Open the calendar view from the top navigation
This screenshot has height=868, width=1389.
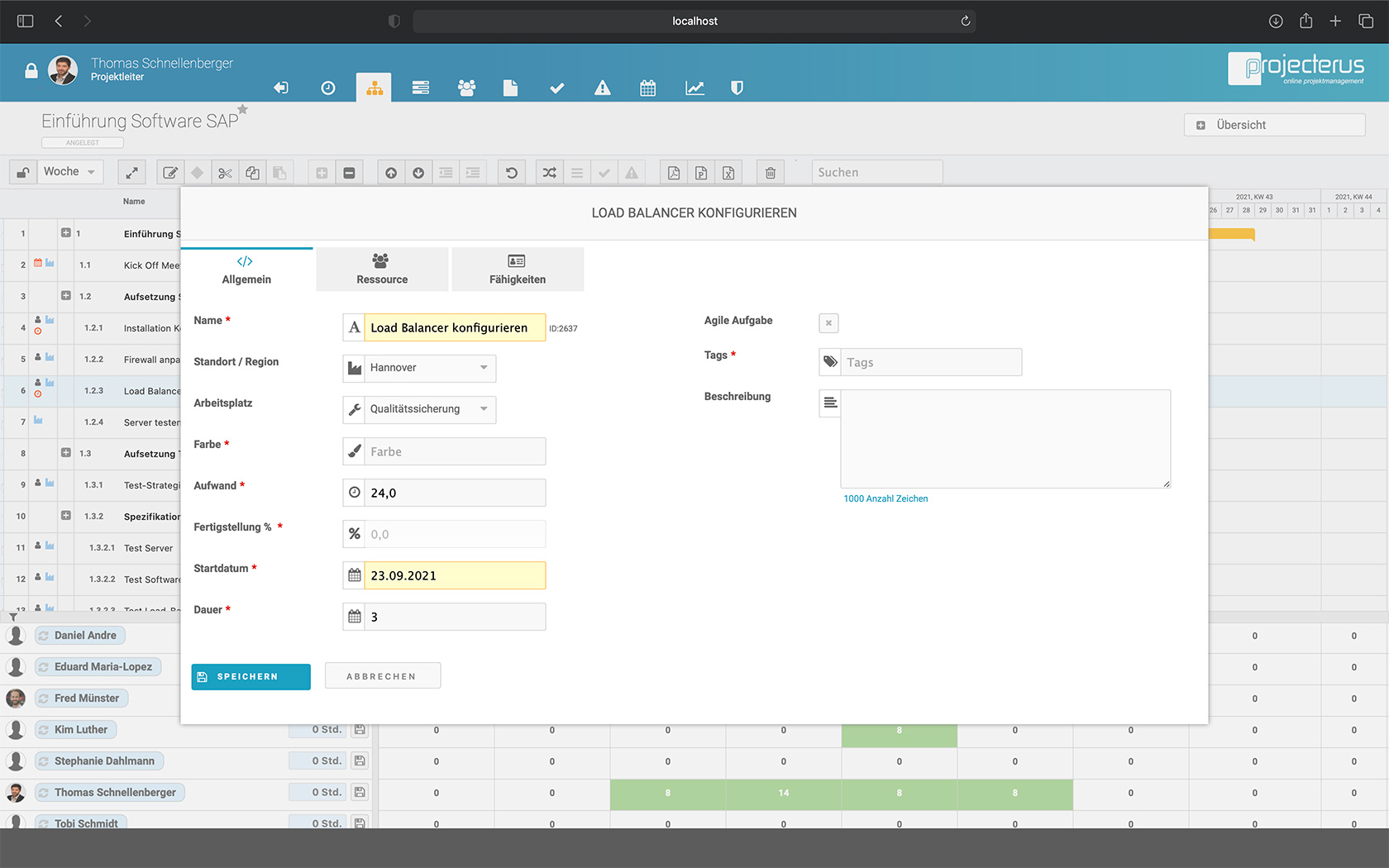[x=647, y=88]
